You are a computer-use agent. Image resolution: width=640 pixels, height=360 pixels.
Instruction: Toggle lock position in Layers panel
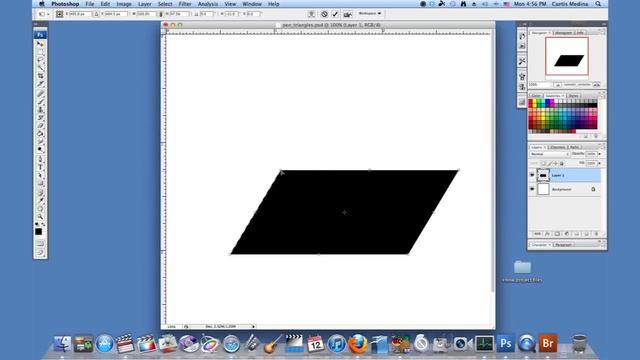556,163
